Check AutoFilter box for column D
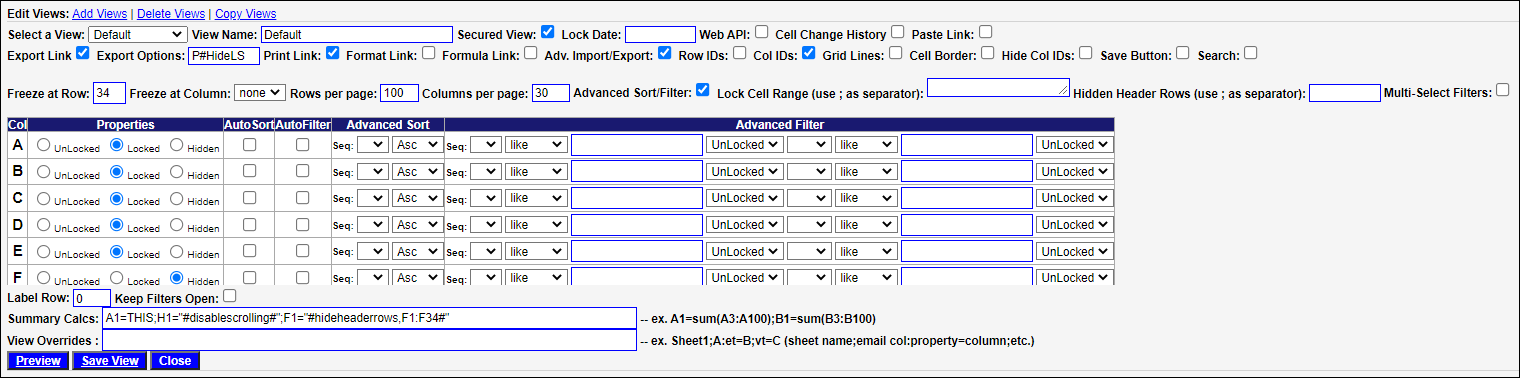The width and height of the screenshot is (1520, 378). pos(302,225)
